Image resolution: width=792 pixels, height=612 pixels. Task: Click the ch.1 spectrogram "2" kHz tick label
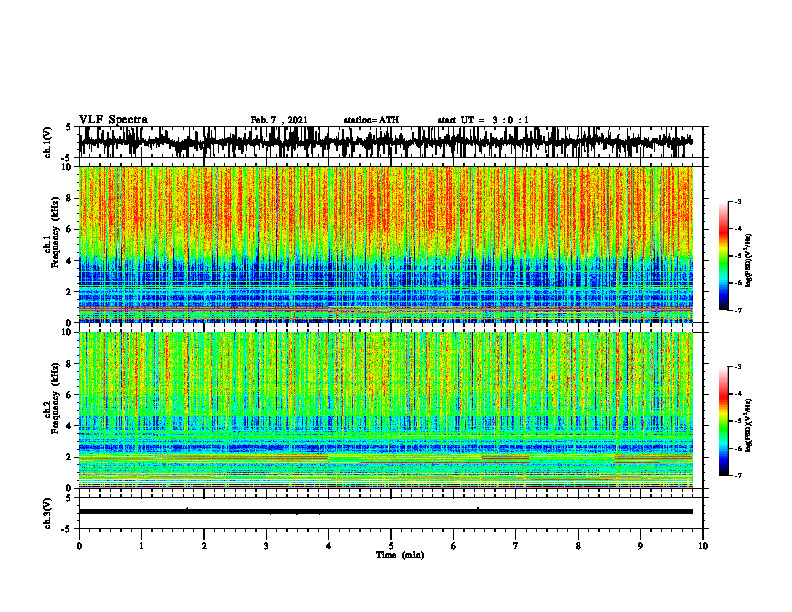[69, 292]
